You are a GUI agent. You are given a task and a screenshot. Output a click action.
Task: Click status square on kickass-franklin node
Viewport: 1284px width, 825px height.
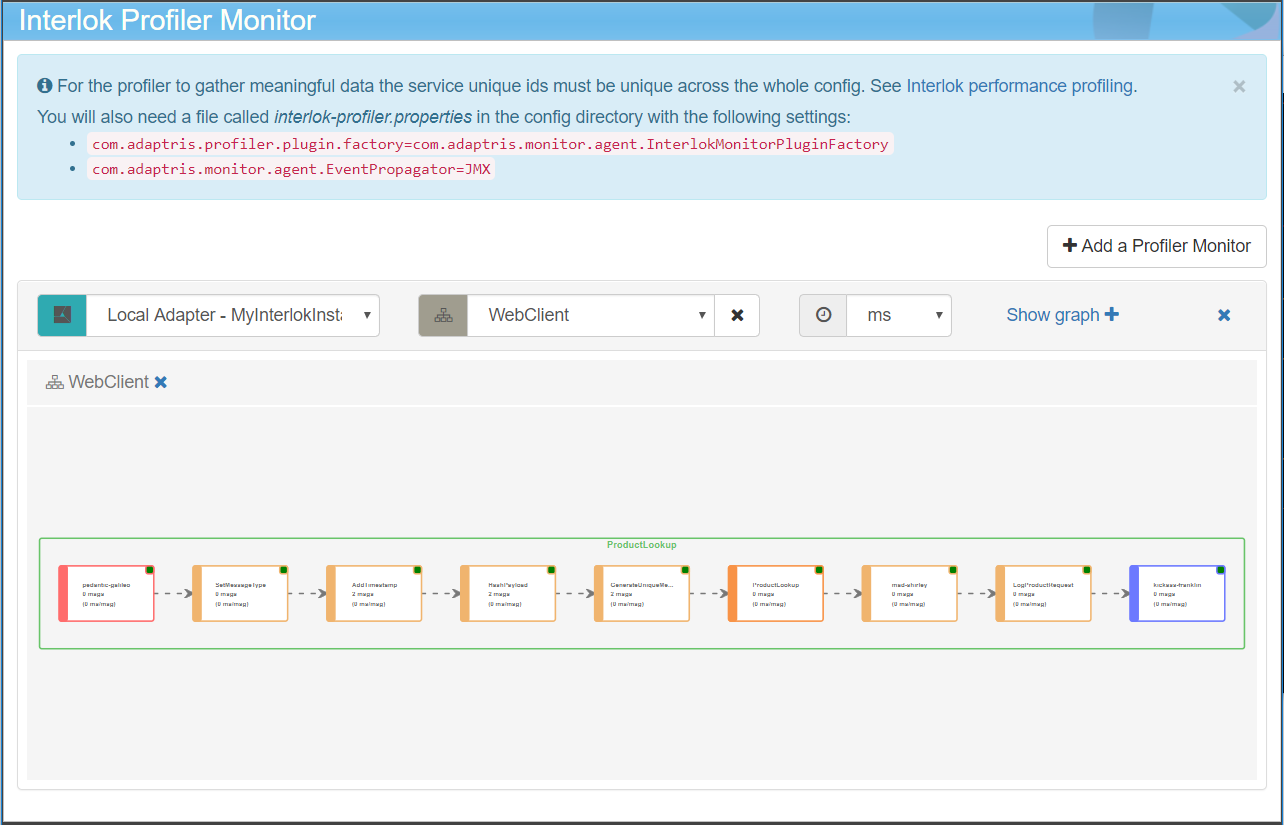(1221, 570)
